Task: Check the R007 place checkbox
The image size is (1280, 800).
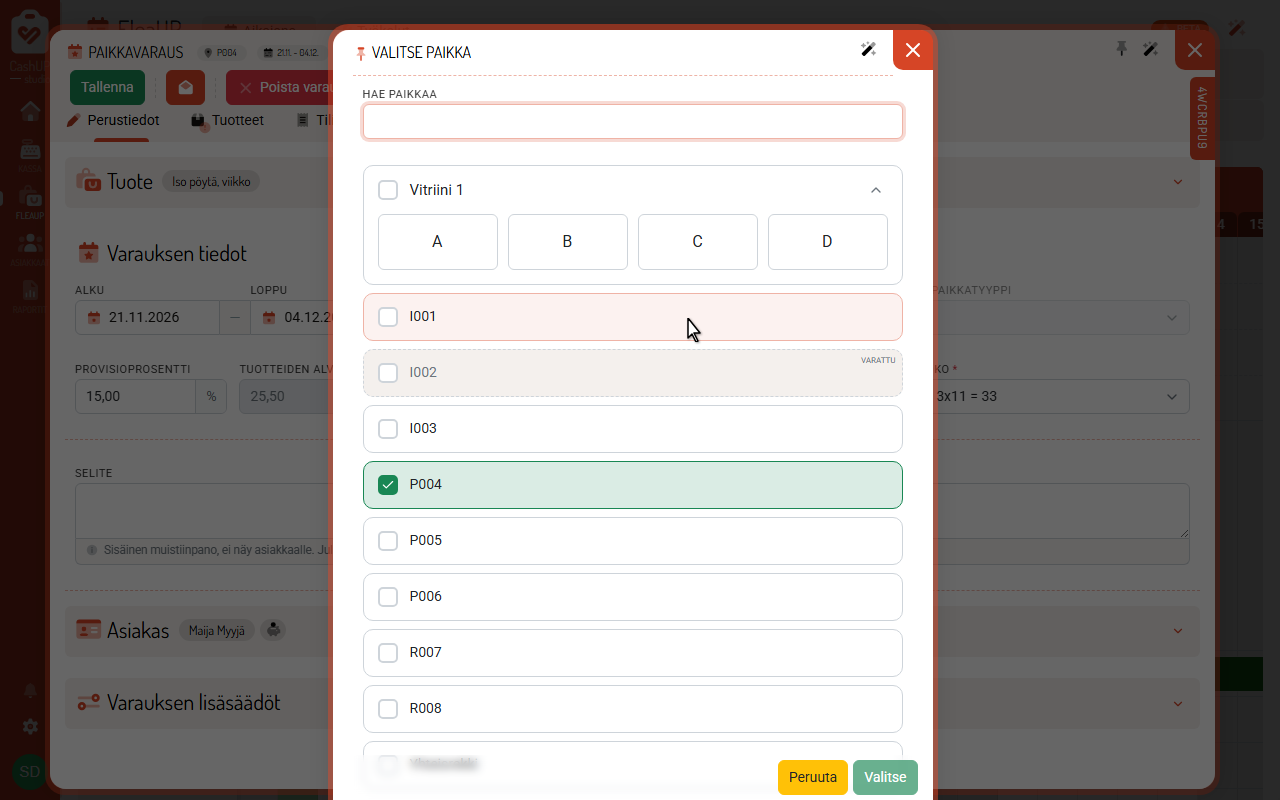Action: 388,653
